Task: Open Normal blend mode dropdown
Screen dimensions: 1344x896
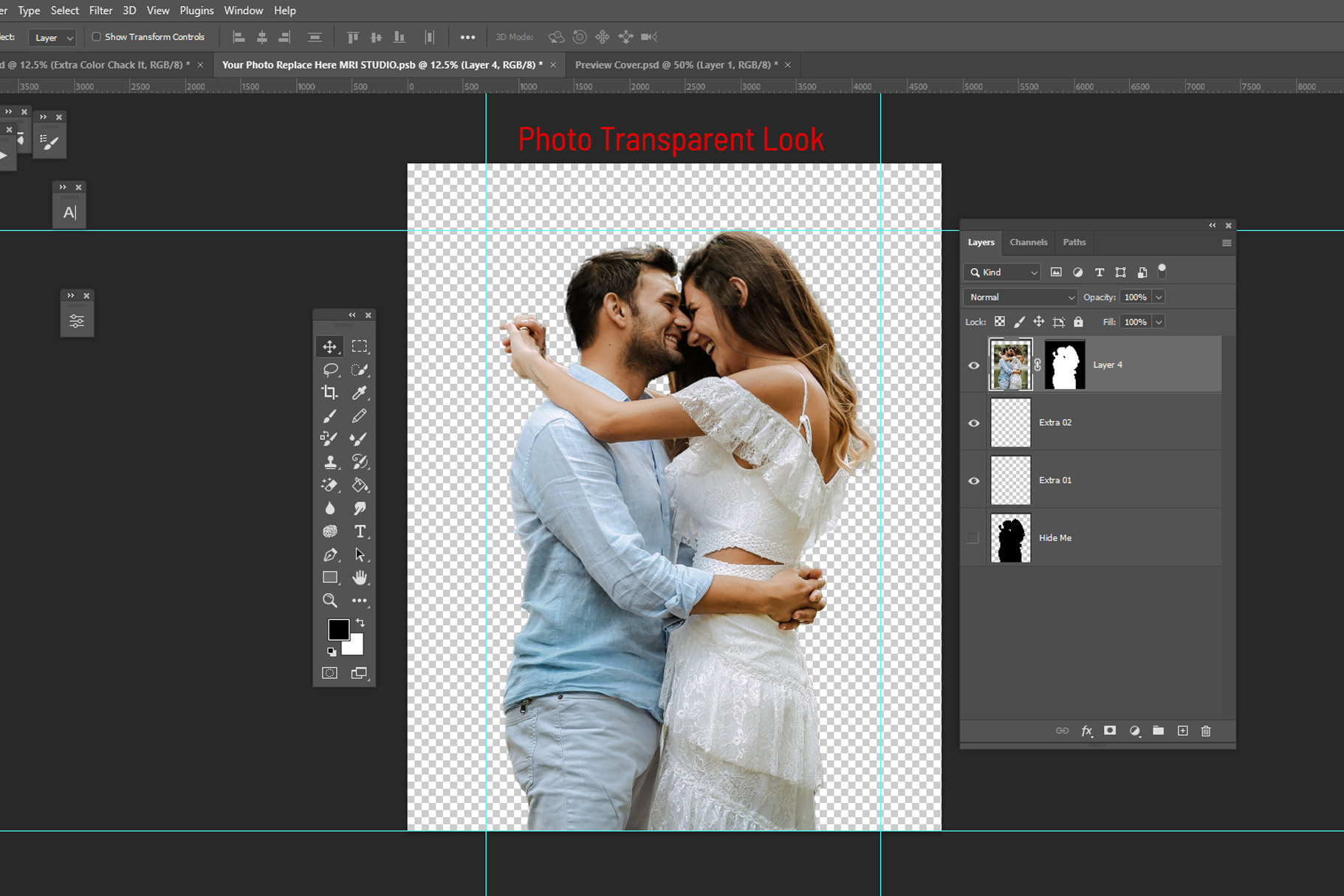Action: pos(1021,297)
